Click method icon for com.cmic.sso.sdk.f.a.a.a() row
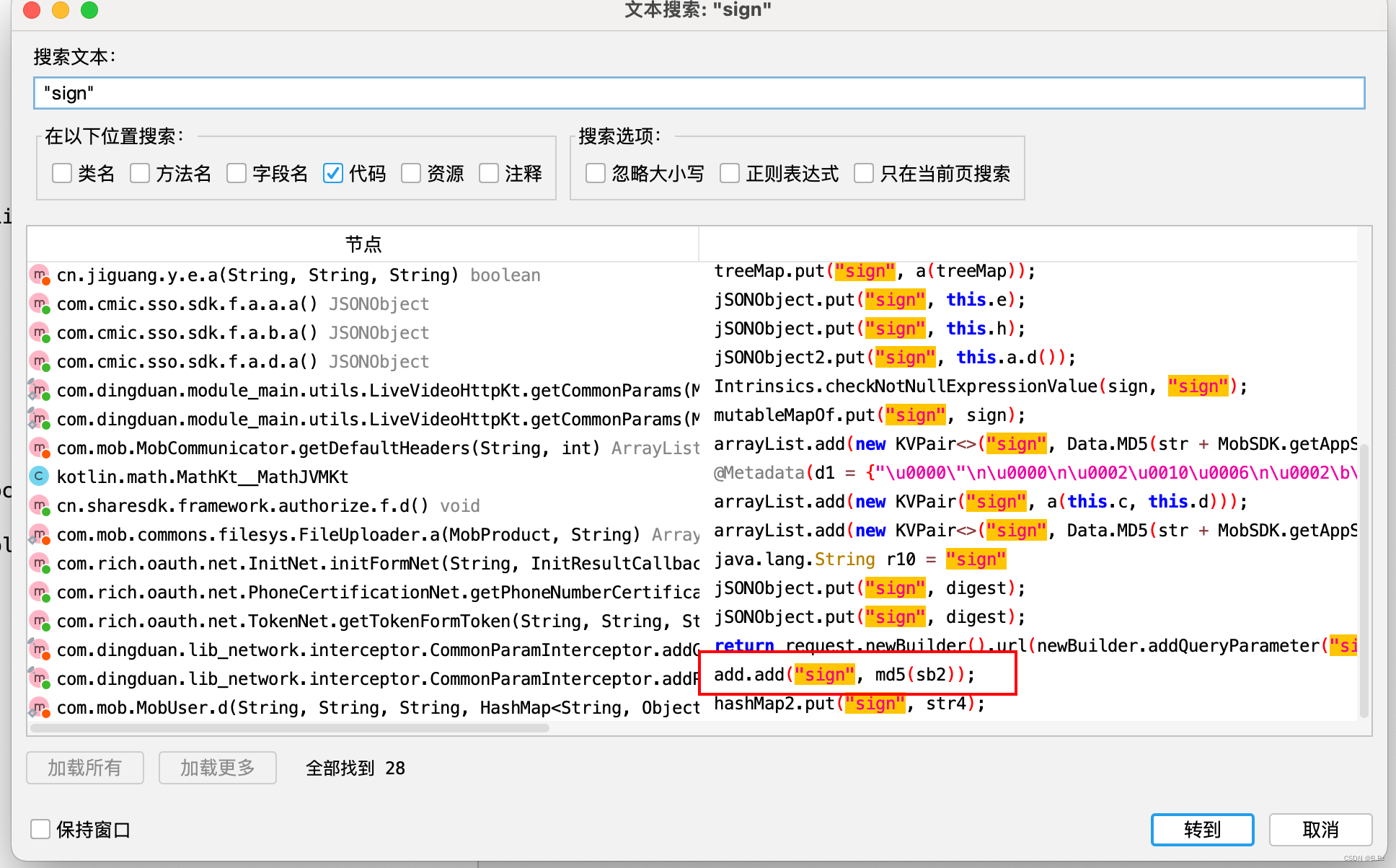The image size is (1396, 868). [40, 304]
